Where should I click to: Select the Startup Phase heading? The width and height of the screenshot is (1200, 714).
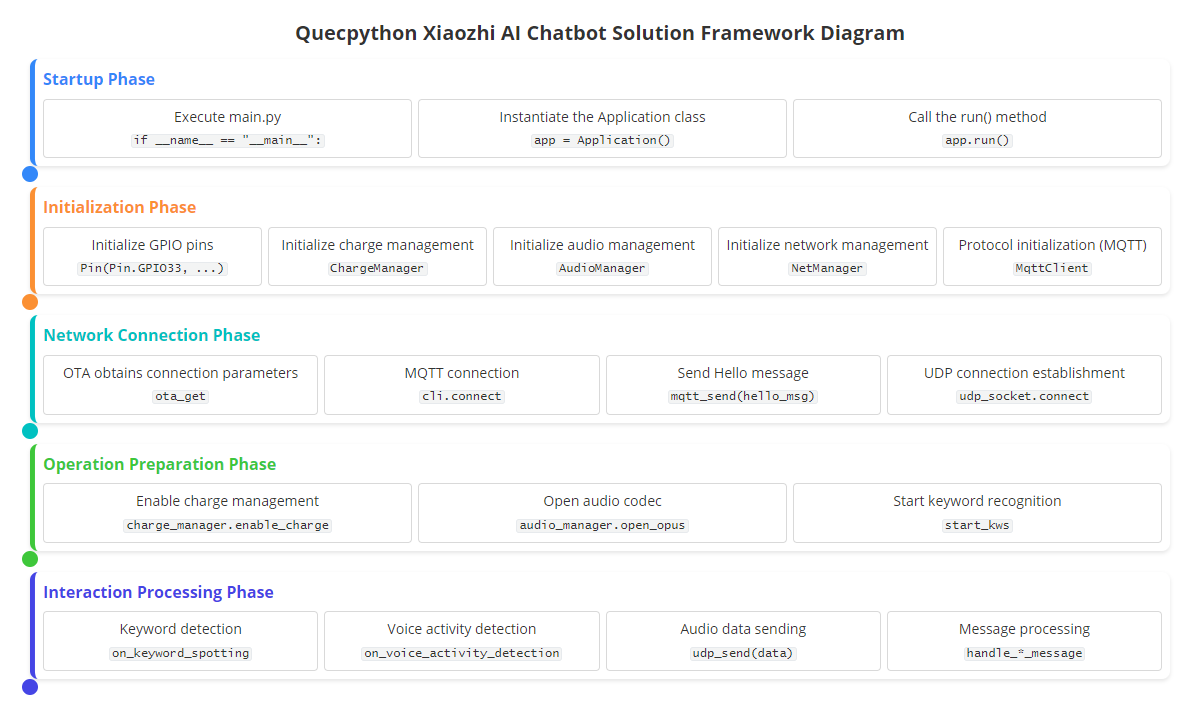coord(99,79)
